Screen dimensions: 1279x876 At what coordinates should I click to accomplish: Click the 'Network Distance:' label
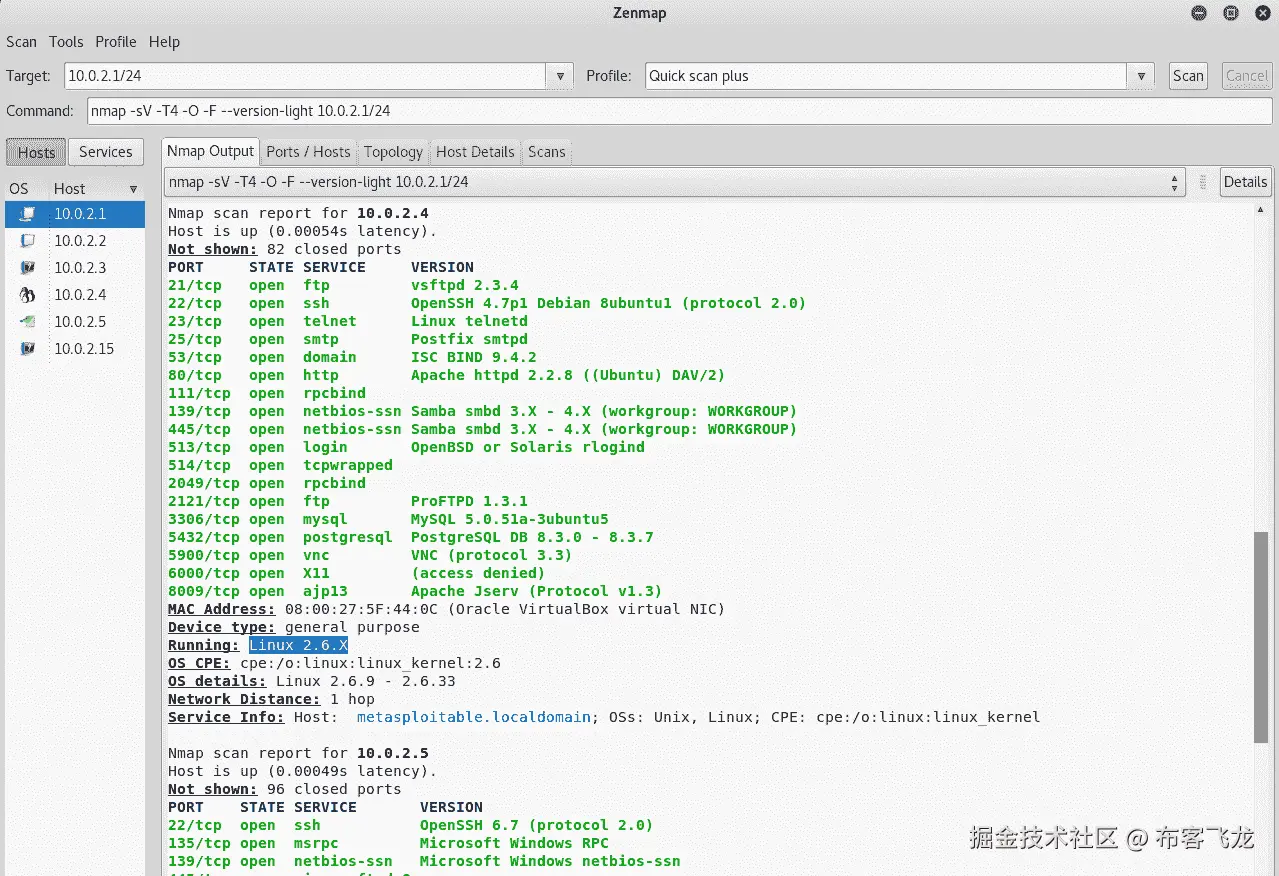244,699
